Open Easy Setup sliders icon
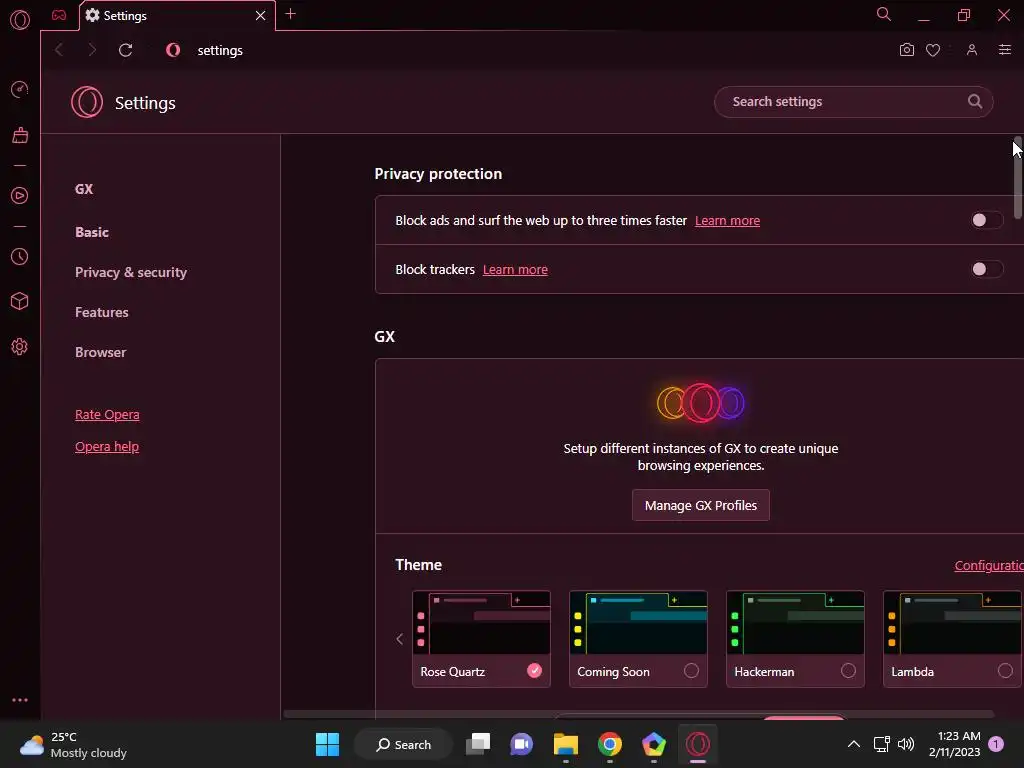The width and height of the screenshot is (1024, 768). [1004, 50]
